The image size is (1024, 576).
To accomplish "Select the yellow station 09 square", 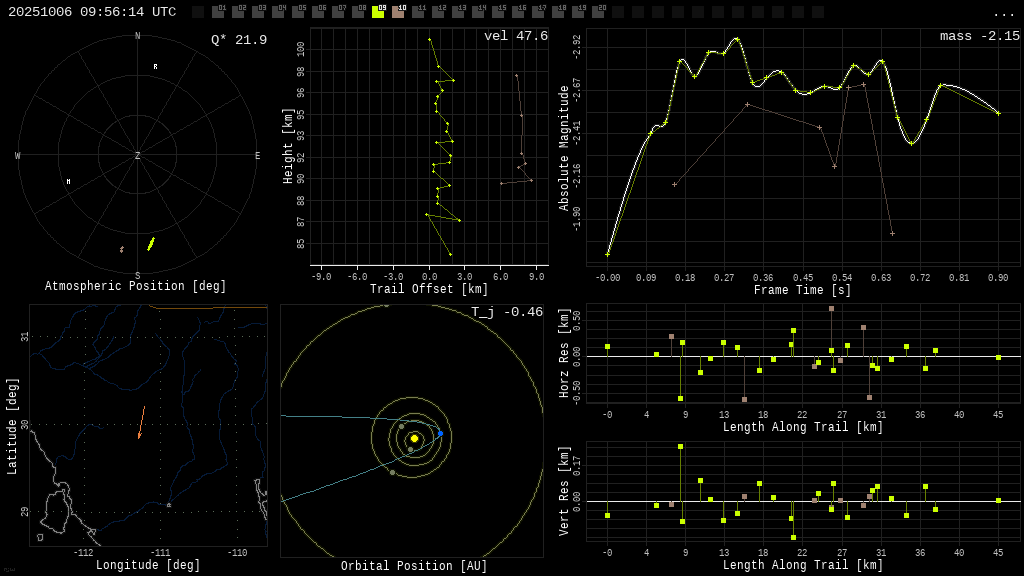I will pyautogui.click(x=378, y=12).
